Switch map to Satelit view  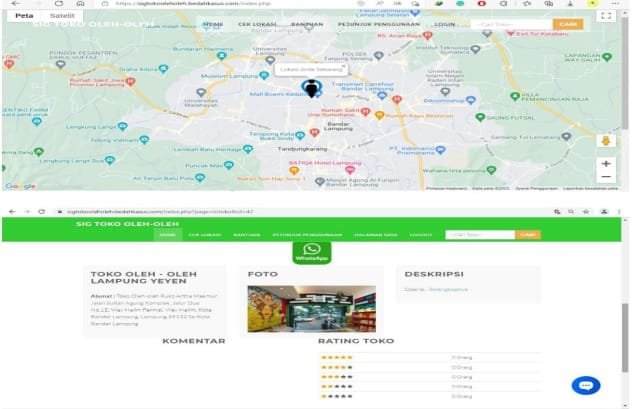pos(62,17)
